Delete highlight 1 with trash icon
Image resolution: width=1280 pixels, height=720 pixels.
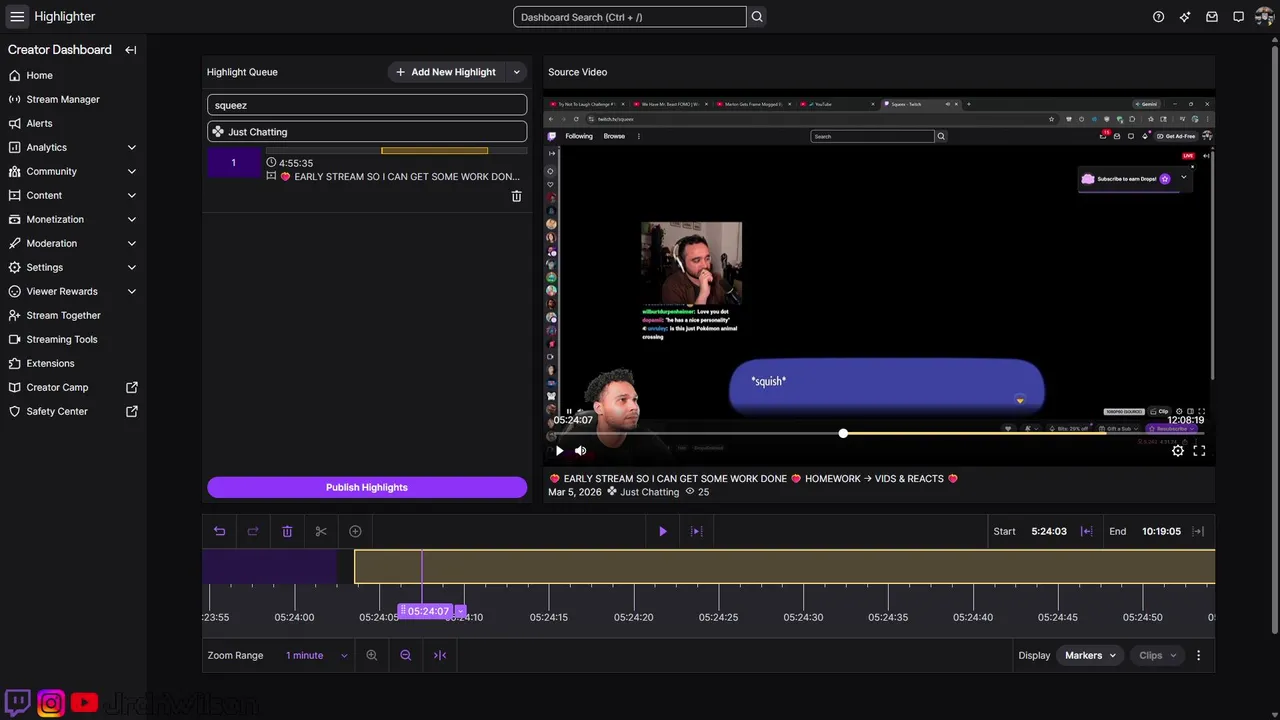pyautogui.click(x=516, y=196)
